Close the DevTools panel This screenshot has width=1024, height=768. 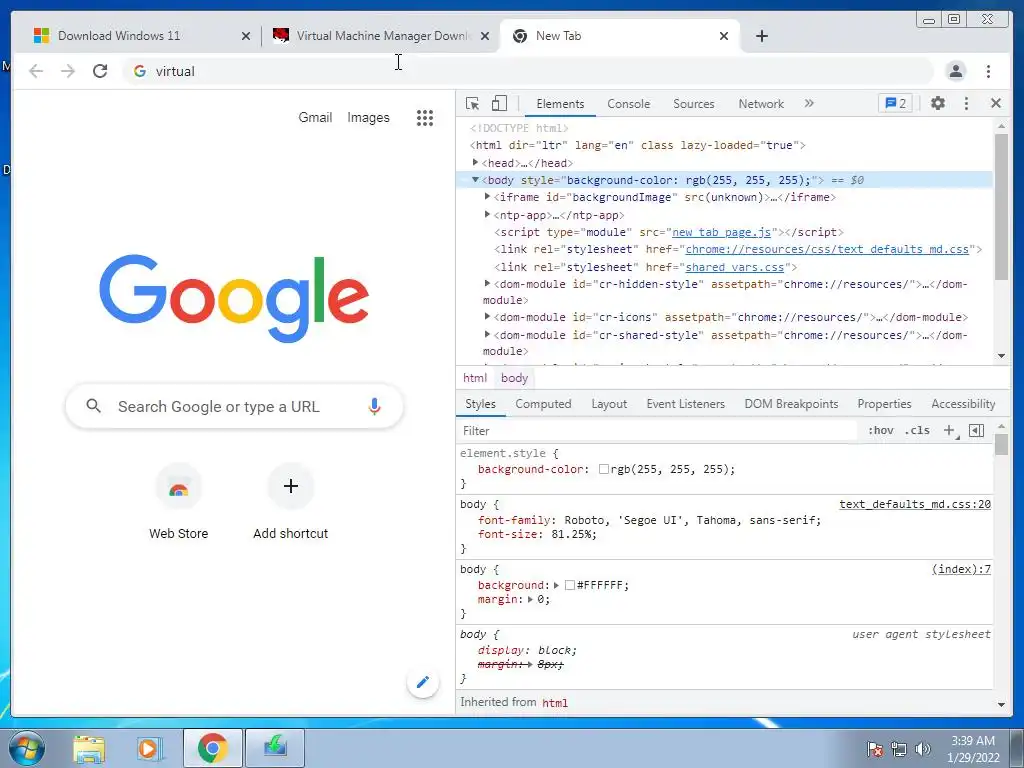pos(996,103)
